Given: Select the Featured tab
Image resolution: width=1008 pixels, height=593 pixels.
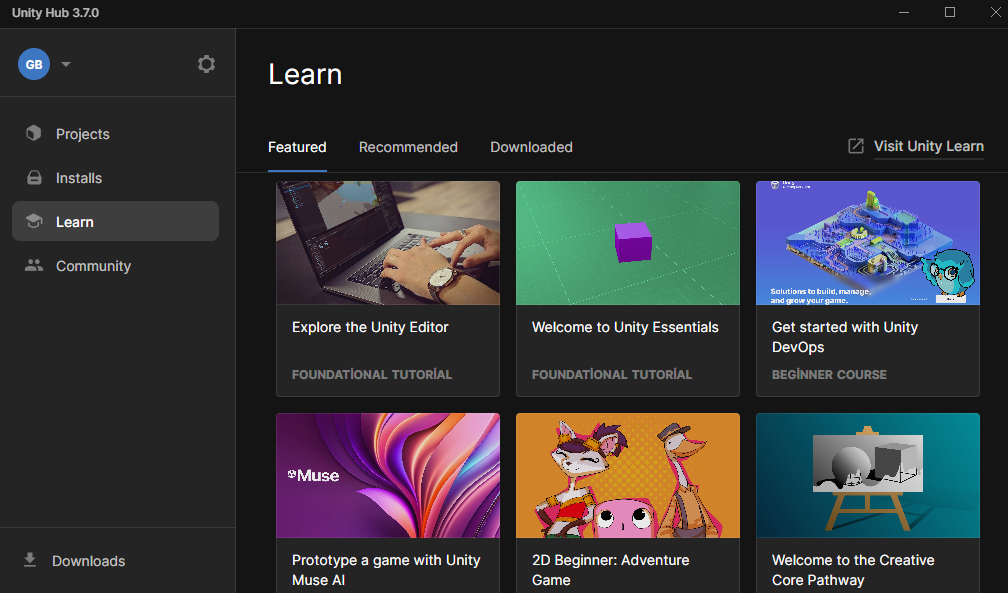Looking at the screenshot, I should click(x=297, y=147).
